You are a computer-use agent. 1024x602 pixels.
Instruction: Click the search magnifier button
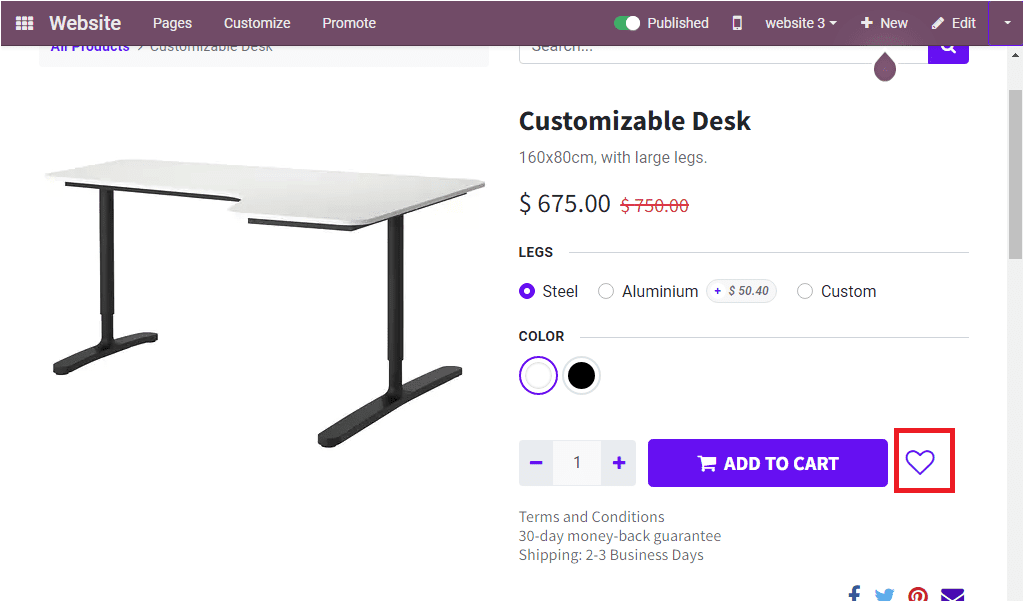(947, 49)
